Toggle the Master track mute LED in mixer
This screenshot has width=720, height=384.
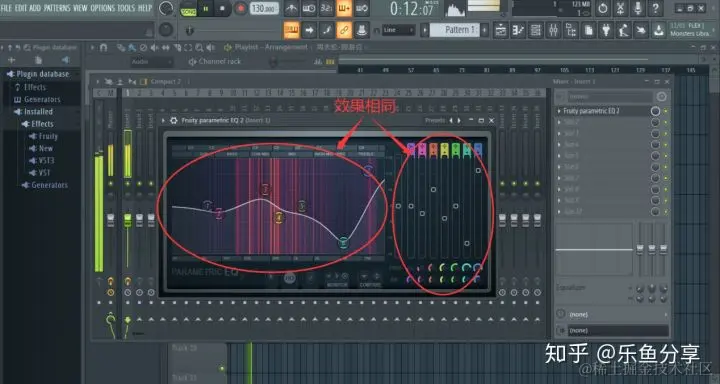pos(110,184)
